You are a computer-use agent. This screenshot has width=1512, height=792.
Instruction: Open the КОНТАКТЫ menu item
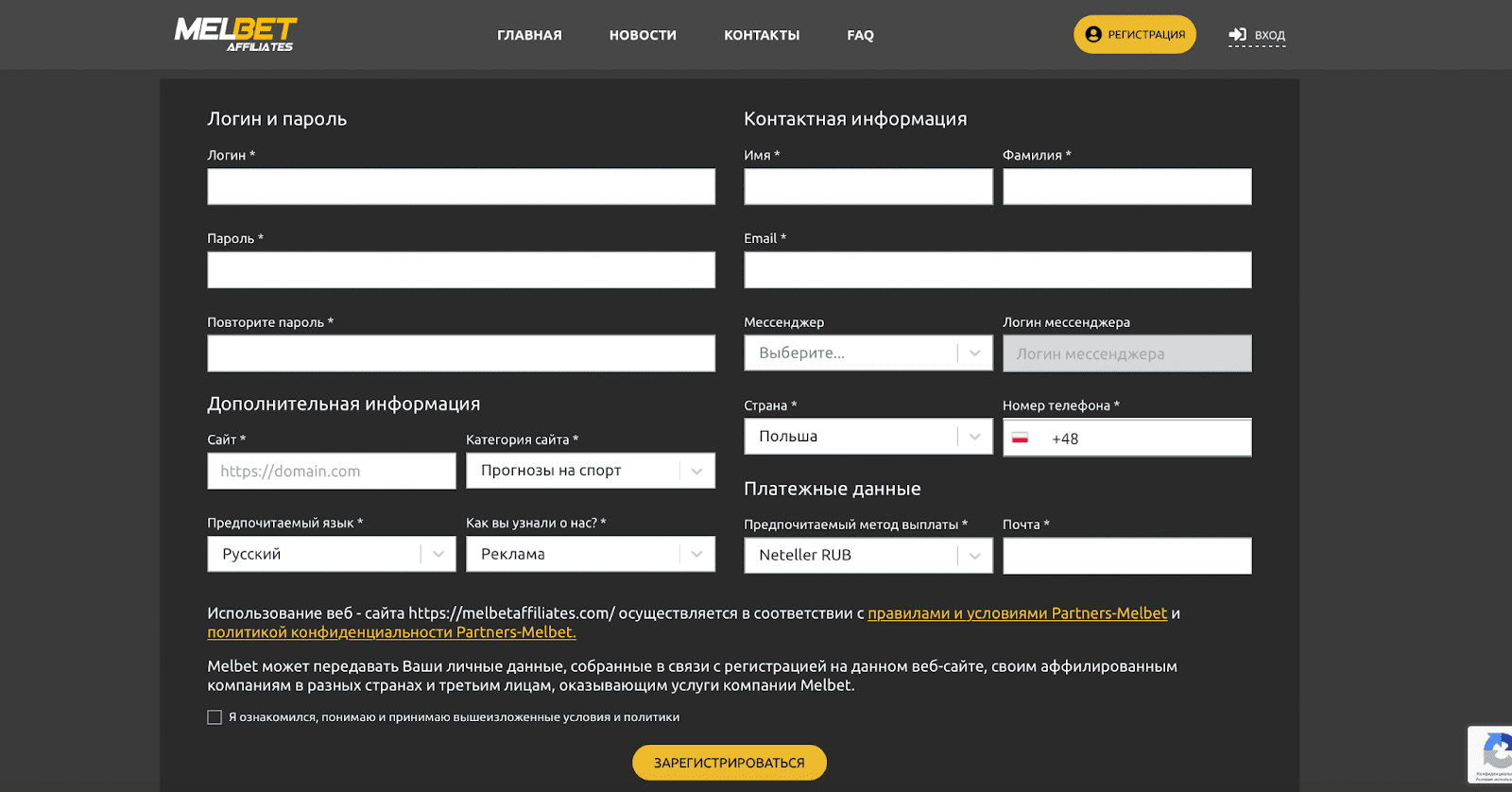click(x=762, y=35)
